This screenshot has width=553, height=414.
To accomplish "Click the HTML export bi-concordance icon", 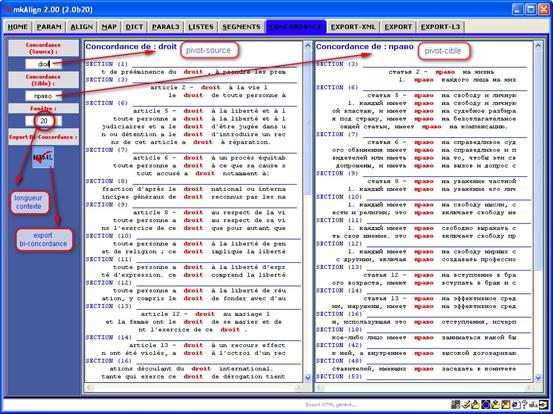I will pos(43,157).
